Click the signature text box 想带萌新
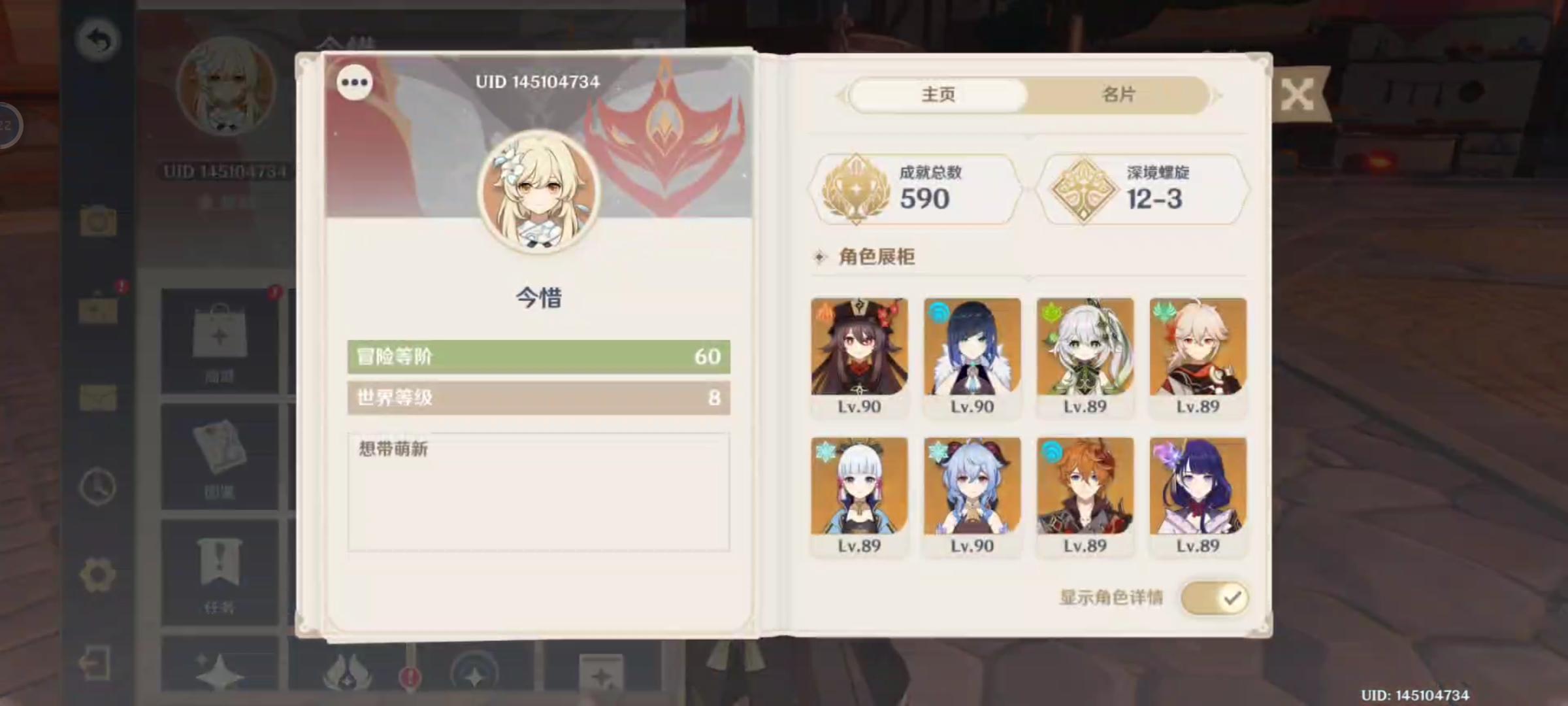This screenshot has height=706, width=1568. click(539, 492)
